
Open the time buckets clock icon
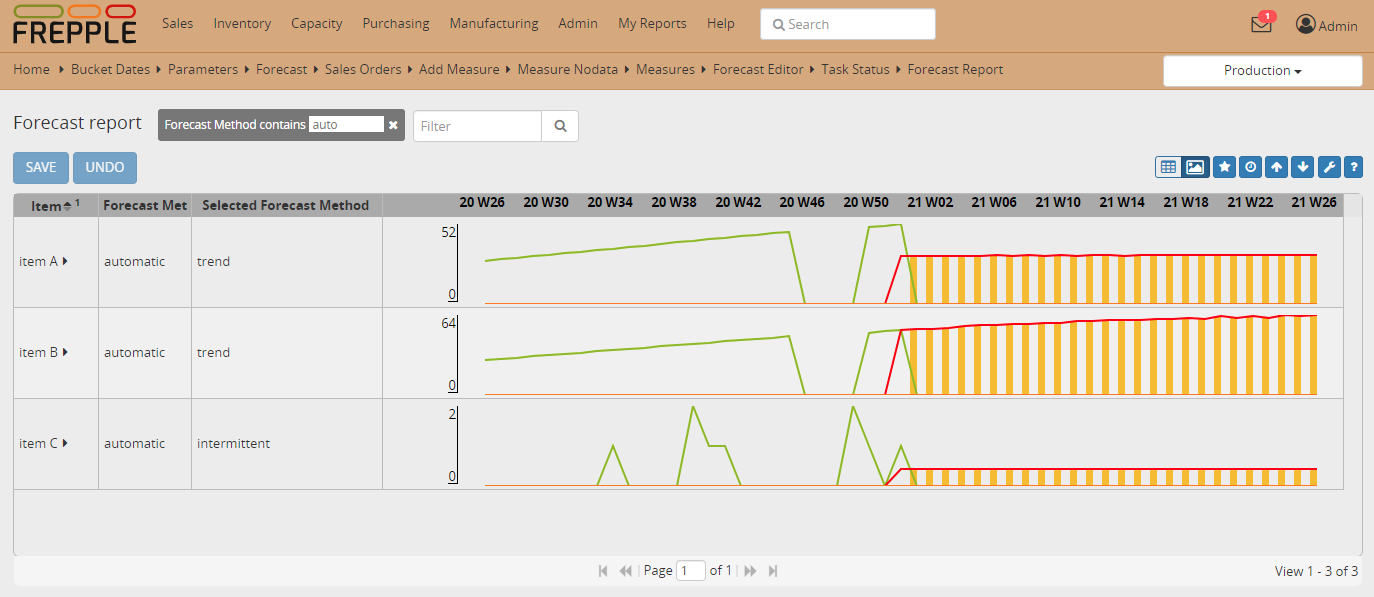pos(1250,167)
